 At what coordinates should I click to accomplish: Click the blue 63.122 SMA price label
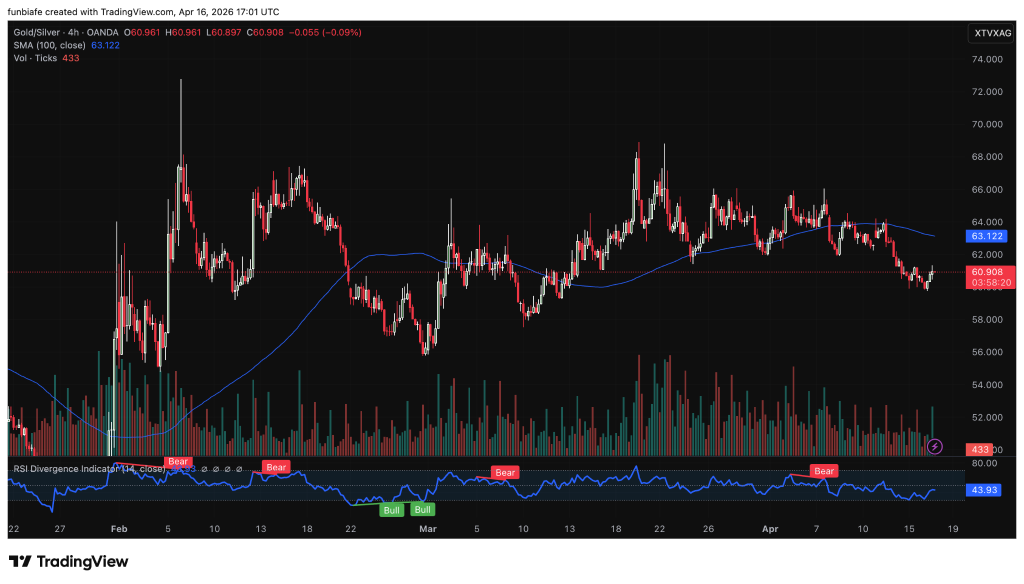pos(987,237)
